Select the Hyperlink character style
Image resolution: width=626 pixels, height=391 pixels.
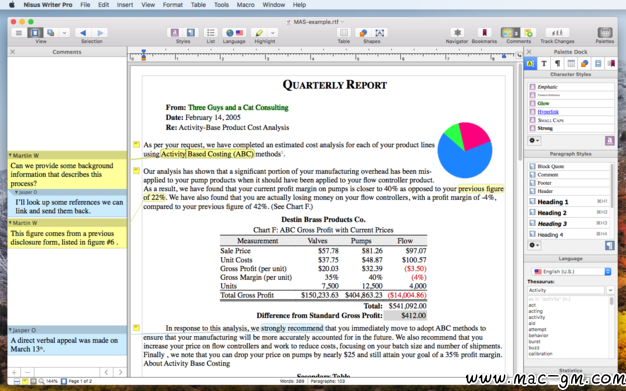point(571,112)
